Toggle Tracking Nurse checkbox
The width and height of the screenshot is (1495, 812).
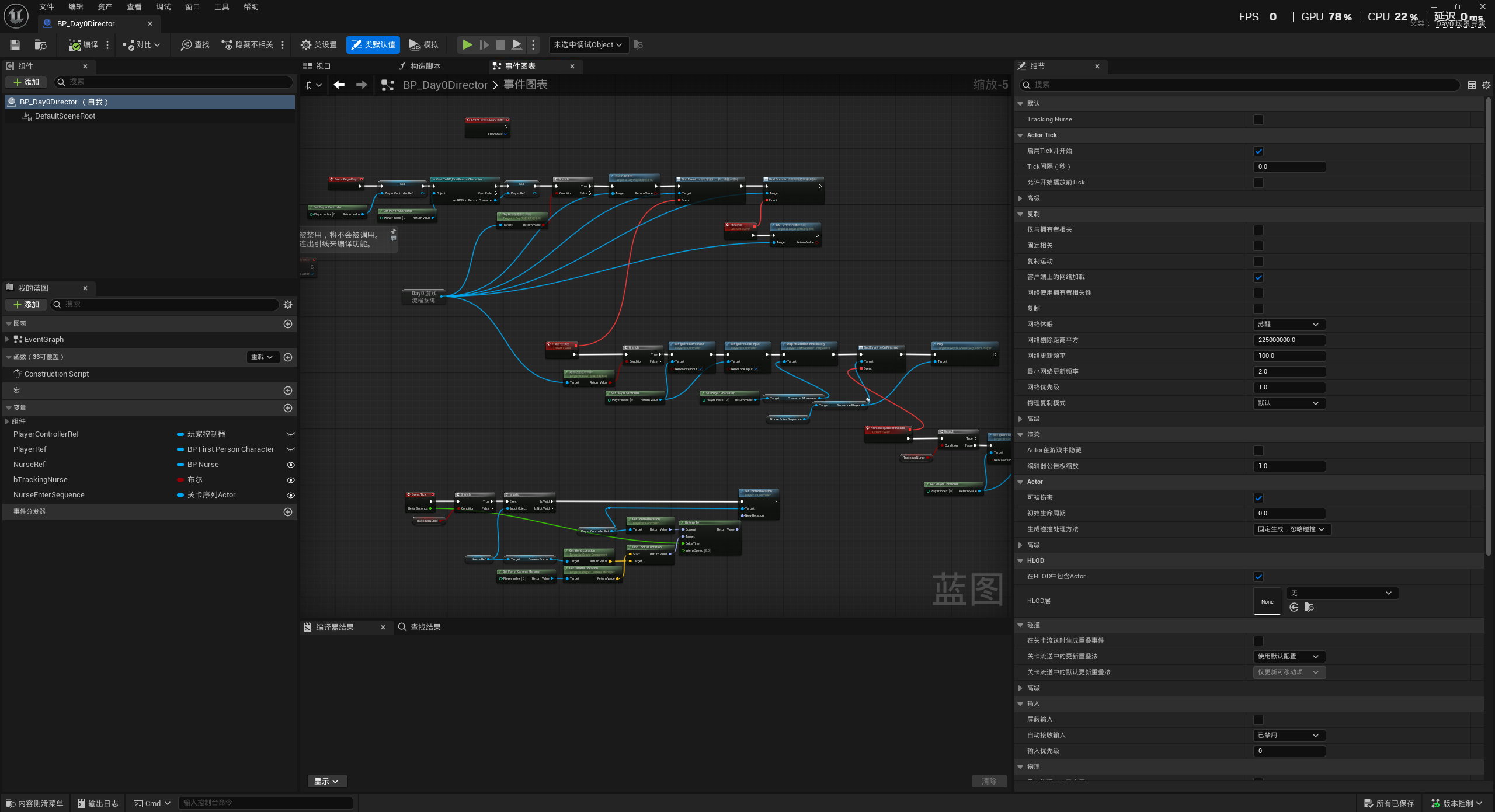tap(1258, 120)
